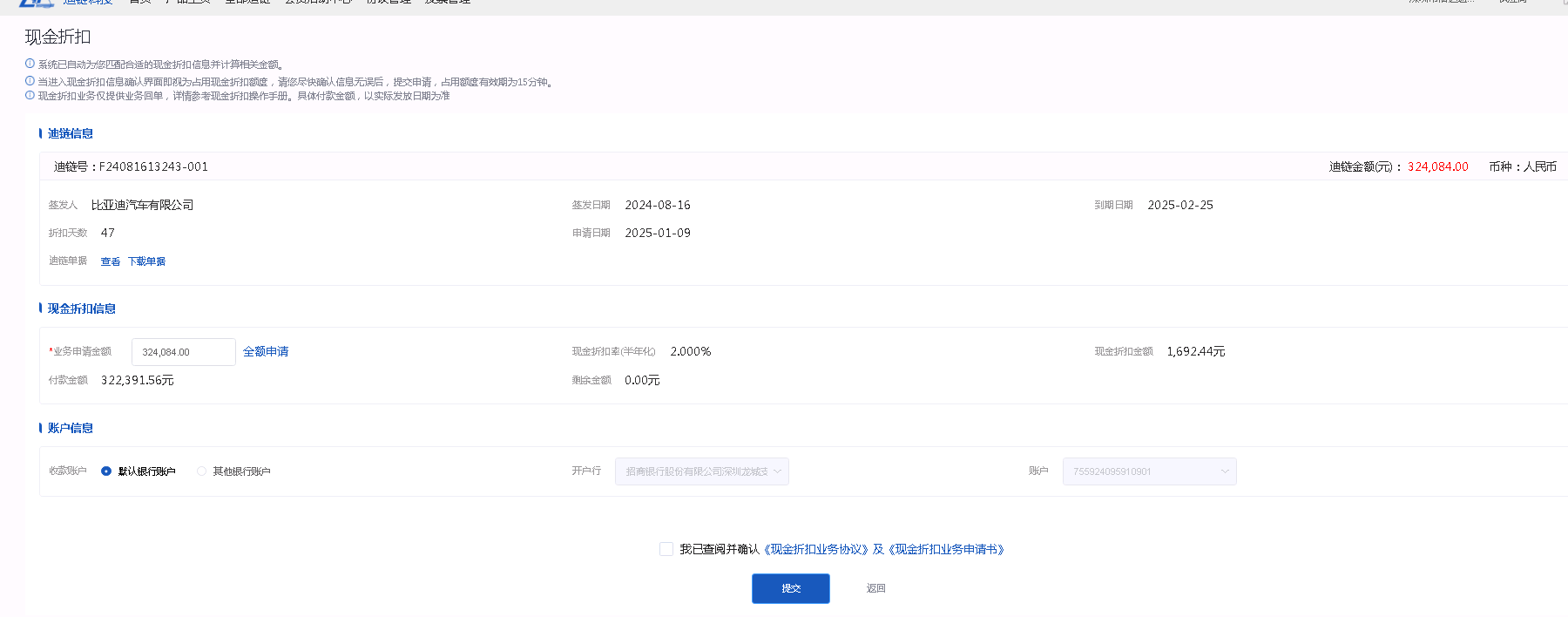
Task: Click the info icon beside the first notice
Action: pyautogui.click(x=30, y=64)
